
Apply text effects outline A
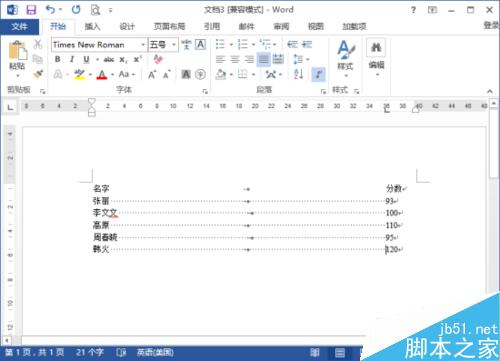pyautogui.click(x=58, y=74)
